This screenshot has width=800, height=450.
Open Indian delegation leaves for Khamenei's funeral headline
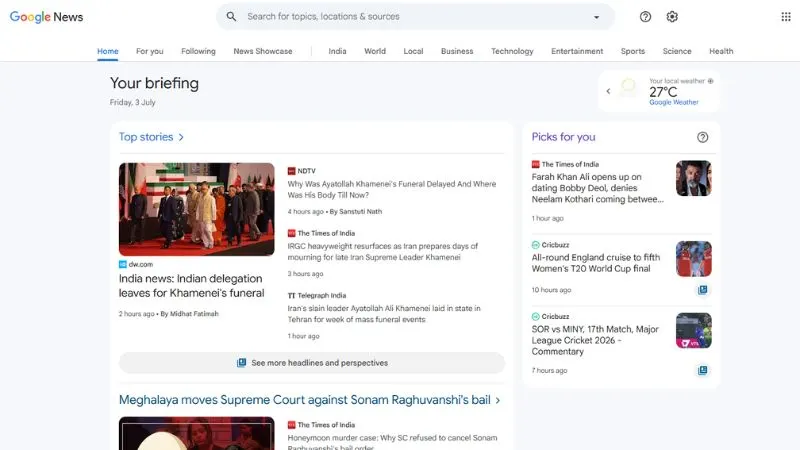click(x=192, y=286)
